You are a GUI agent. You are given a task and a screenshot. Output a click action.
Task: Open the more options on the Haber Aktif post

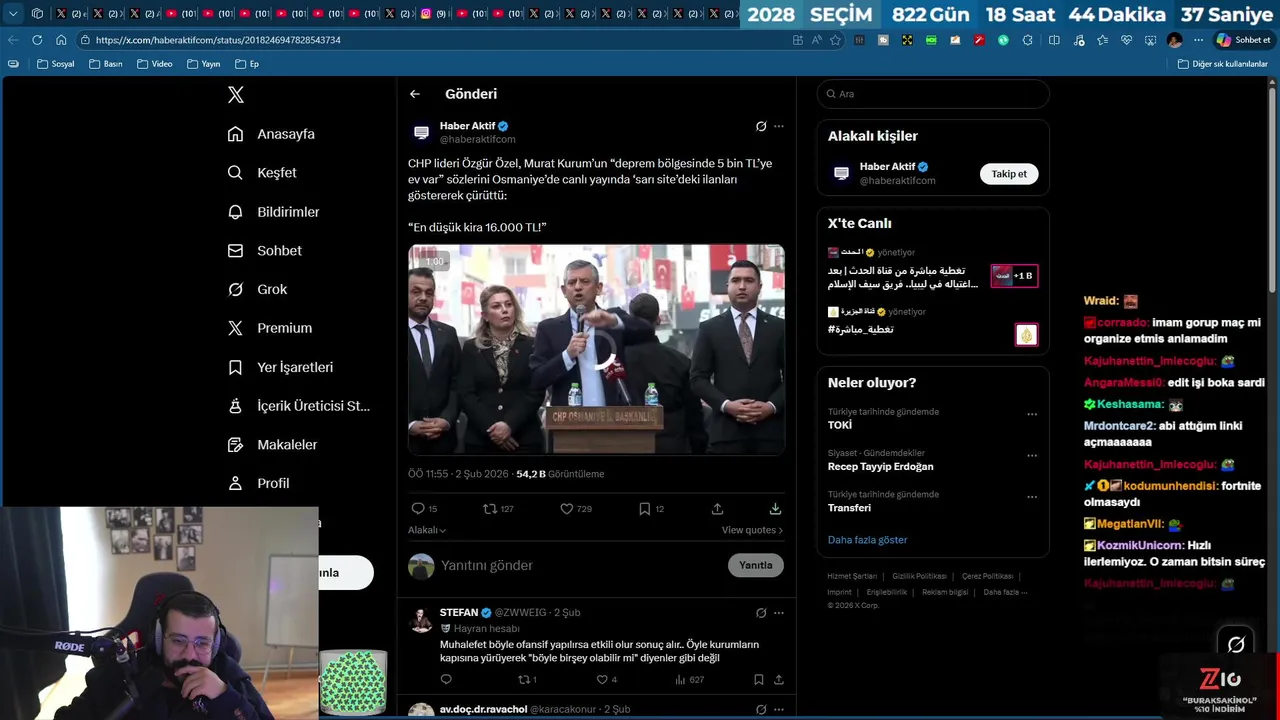coord(779,126)
